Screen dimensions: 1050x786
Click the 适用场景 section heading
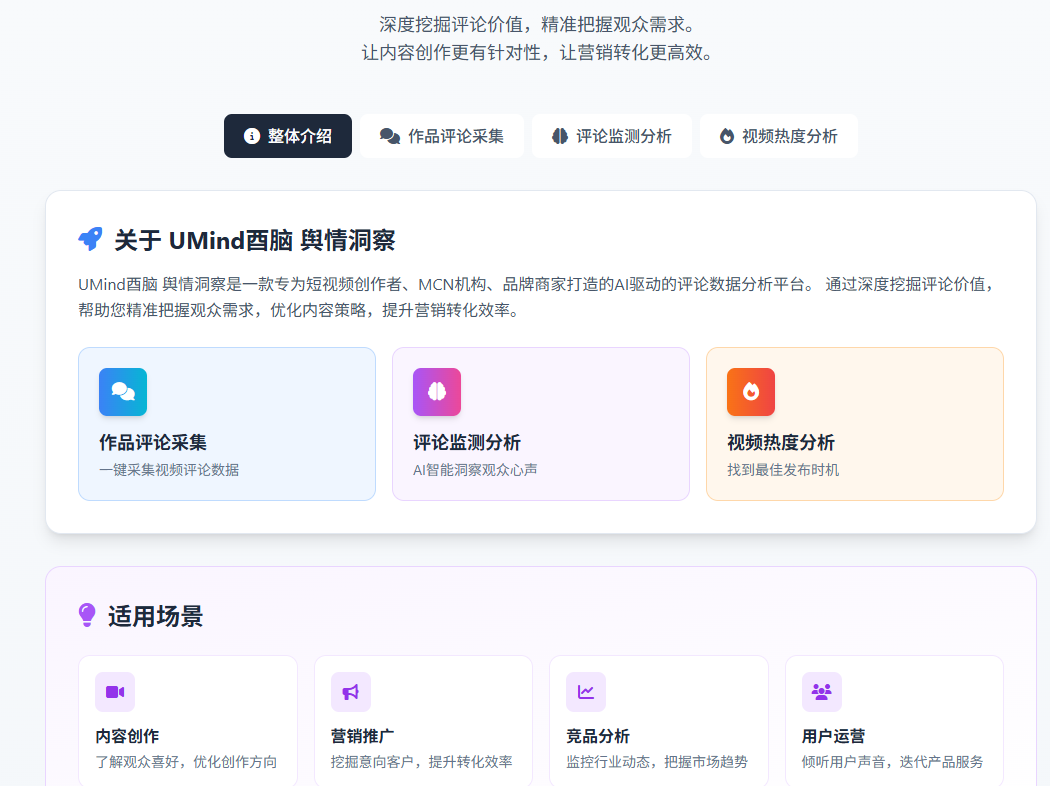click(155, 616)
